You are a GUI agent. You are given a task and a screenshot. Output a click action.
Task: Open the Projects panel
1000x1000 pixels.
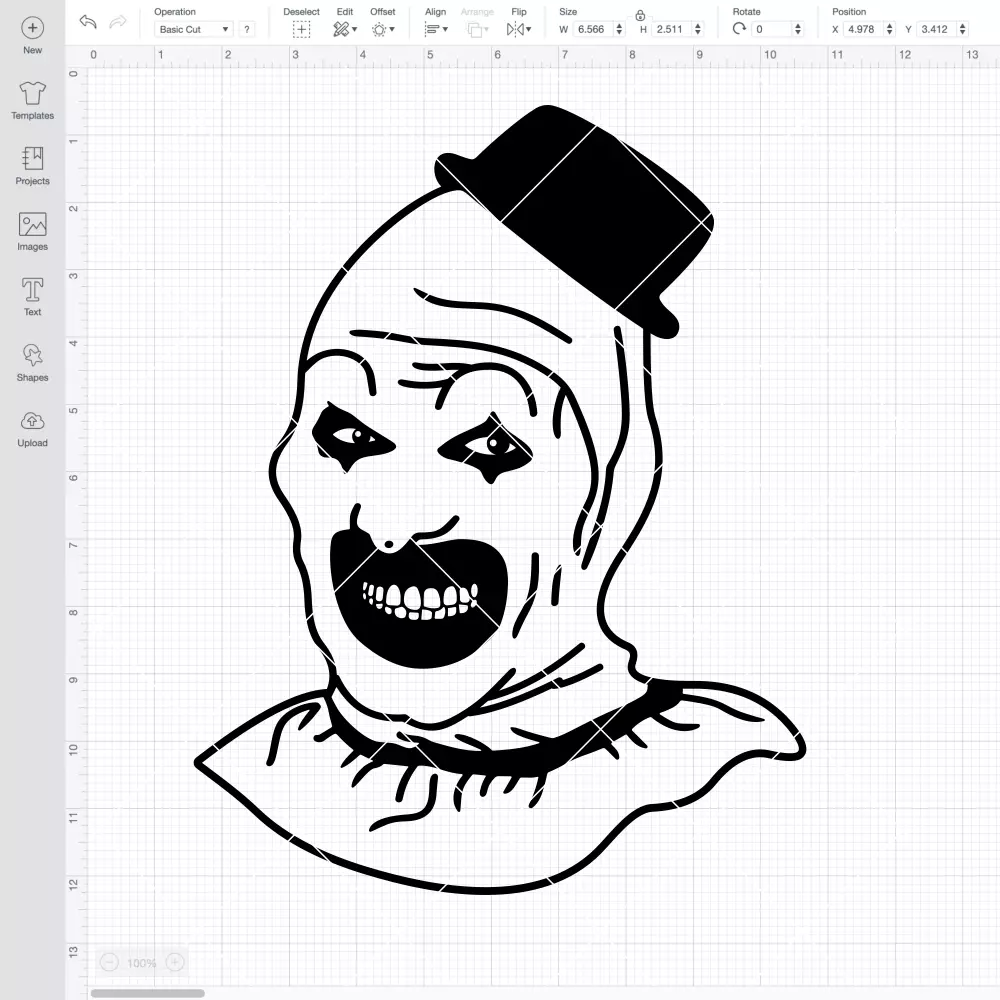(33, 166)
